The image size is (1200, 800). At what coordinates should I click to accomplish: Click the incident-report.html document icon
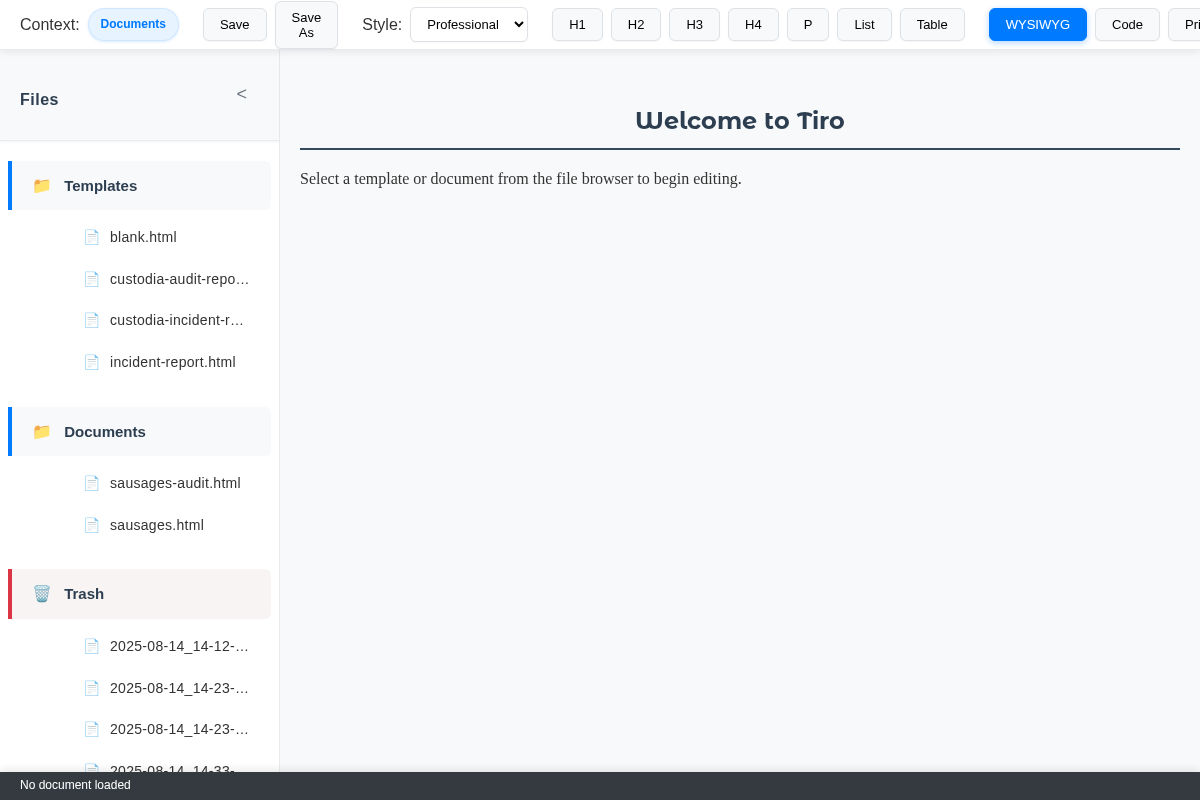pyautogui.click(x=92, y=362)
